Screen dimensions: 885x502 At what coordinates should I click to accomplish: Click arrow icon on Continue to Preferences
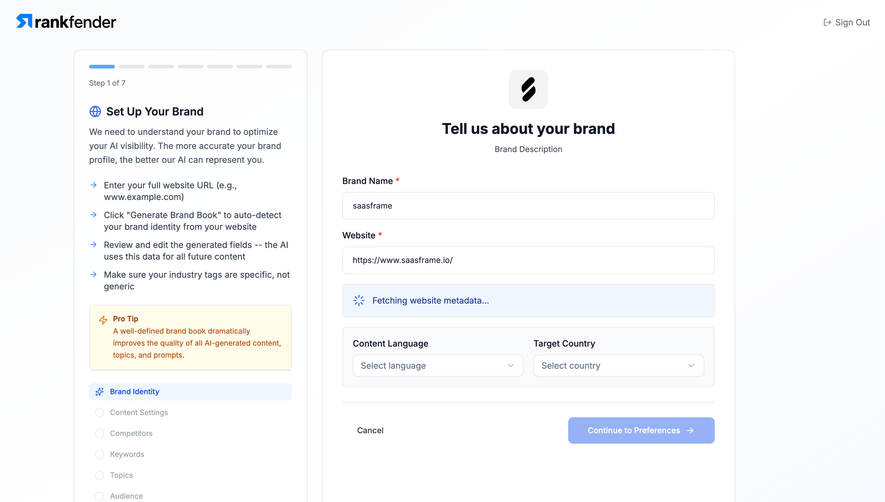coord(690,430)
